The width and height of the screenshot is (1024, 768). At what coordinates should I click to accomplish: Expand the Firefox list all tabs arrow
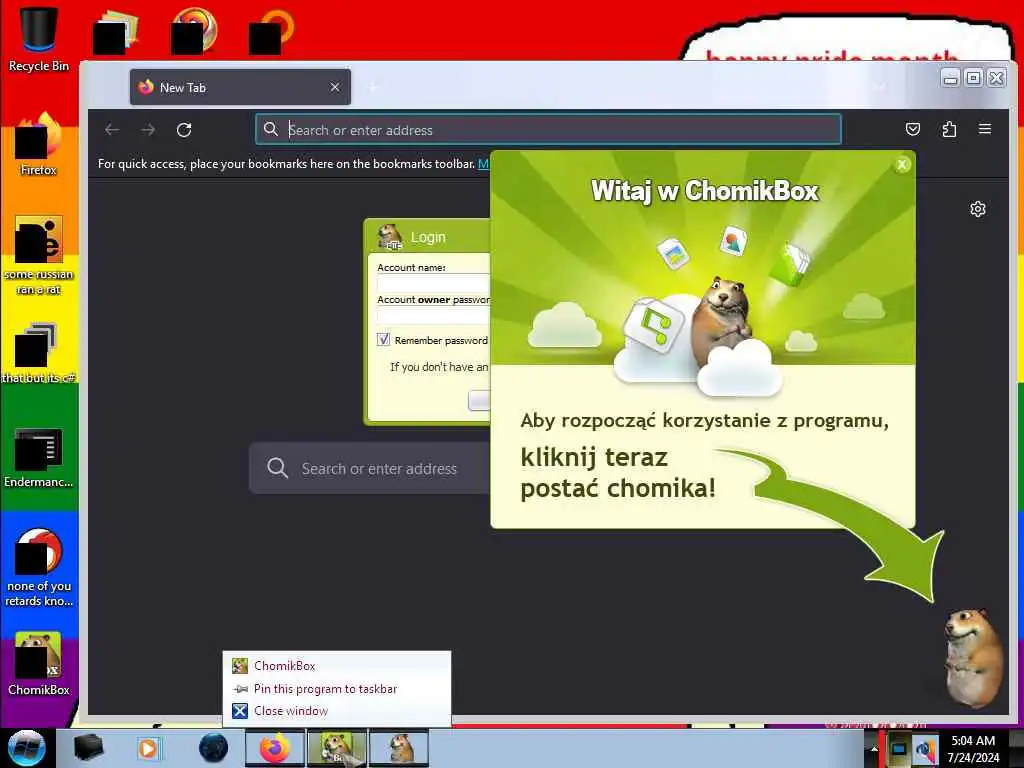[x=880, y=87]
